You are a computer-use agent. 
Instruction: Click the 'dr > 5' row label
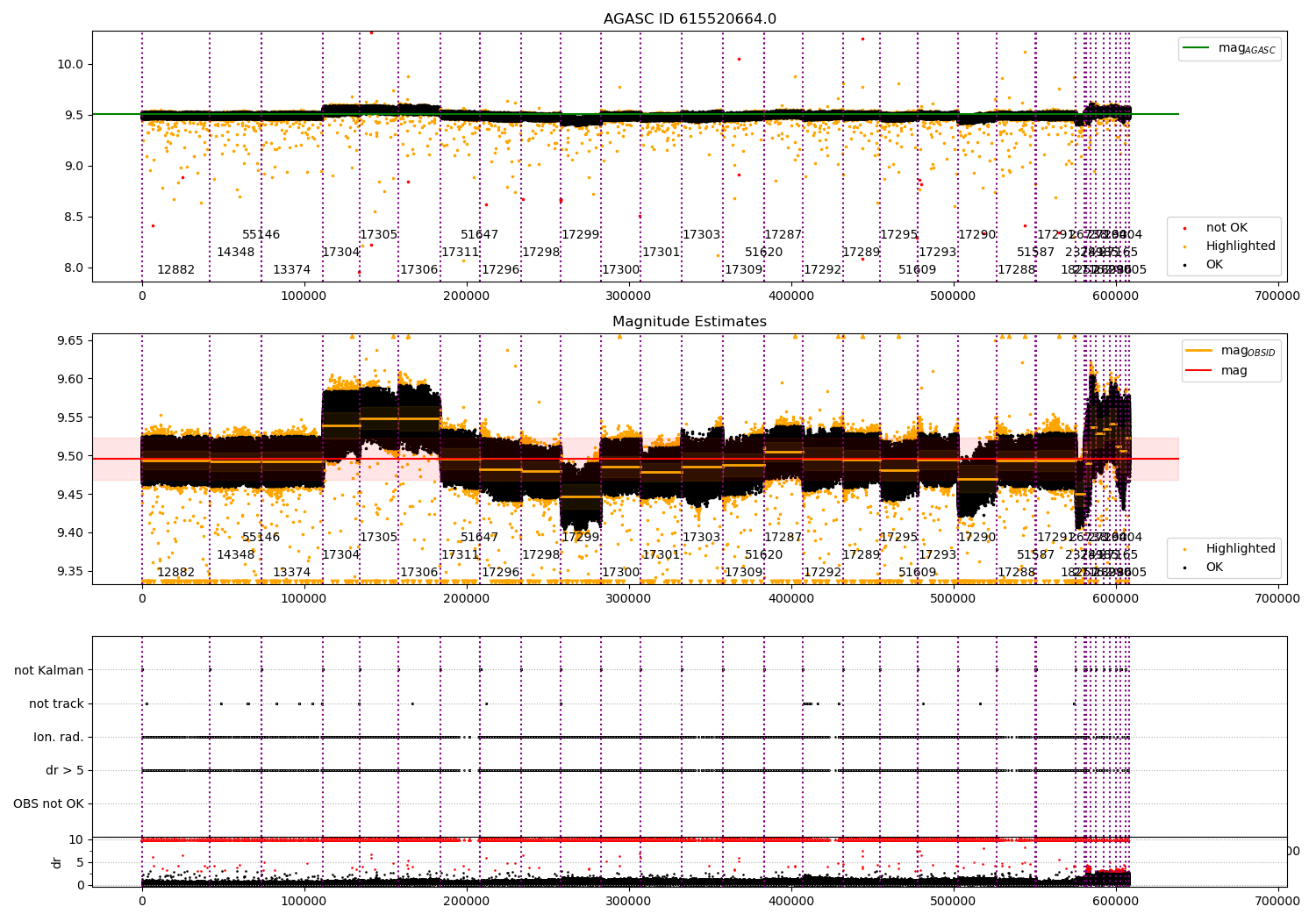pyautogui.click(x=65, y=770)
